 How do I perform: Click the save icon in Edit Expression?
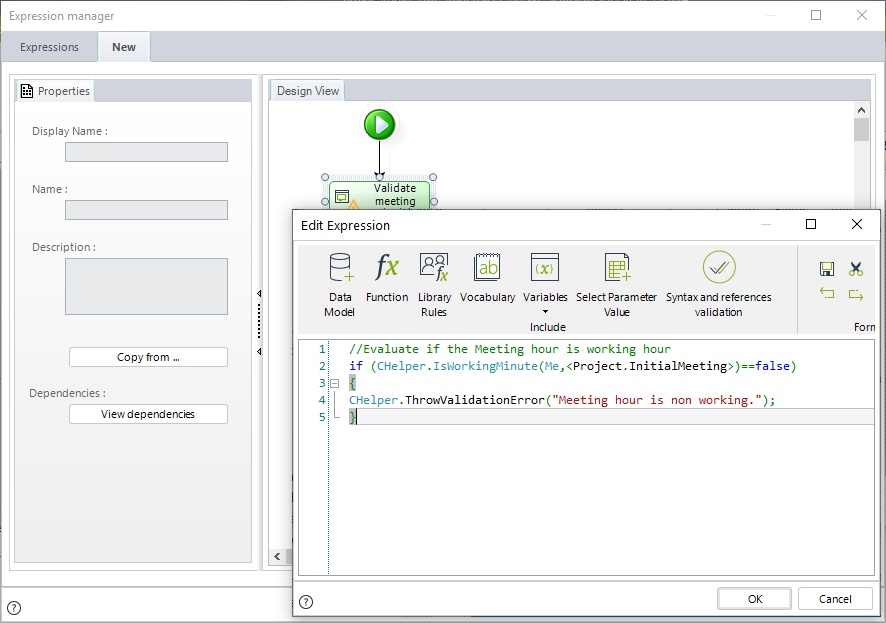tap(827, 269)
